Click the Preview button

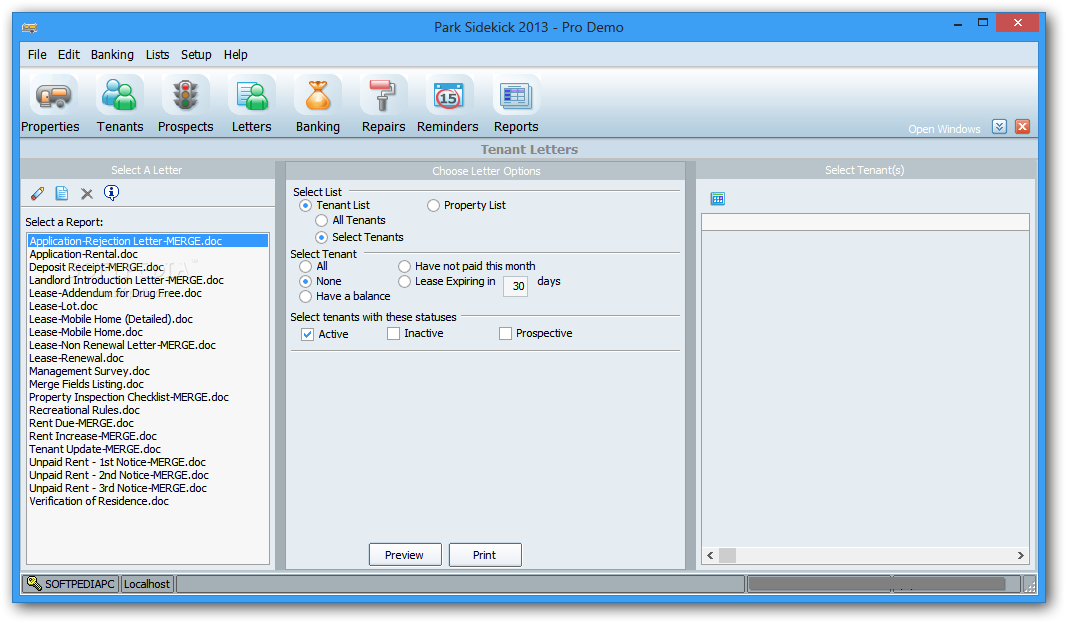click(405, 555)
